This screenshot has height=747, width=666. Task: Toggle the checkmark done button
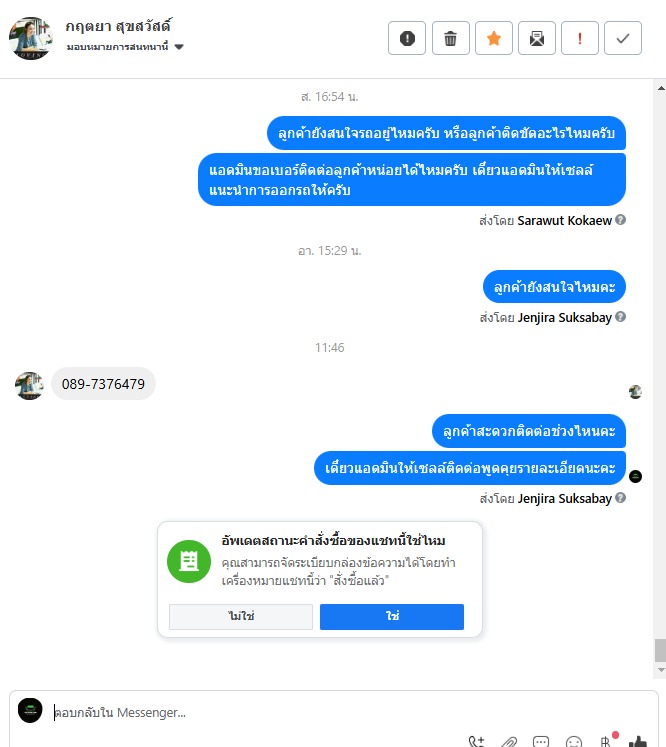pos(623,38)
